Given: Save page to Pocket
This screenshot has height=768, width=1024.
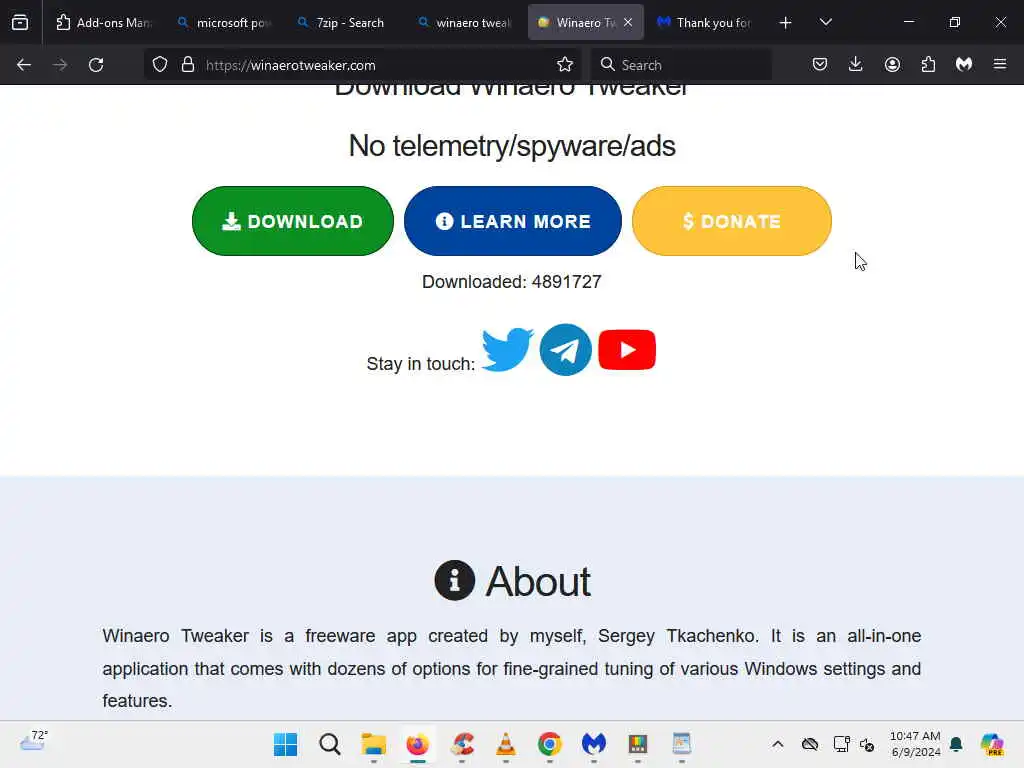Looking at the screenshot, I should pyautogui.click(x=820, y=65).
